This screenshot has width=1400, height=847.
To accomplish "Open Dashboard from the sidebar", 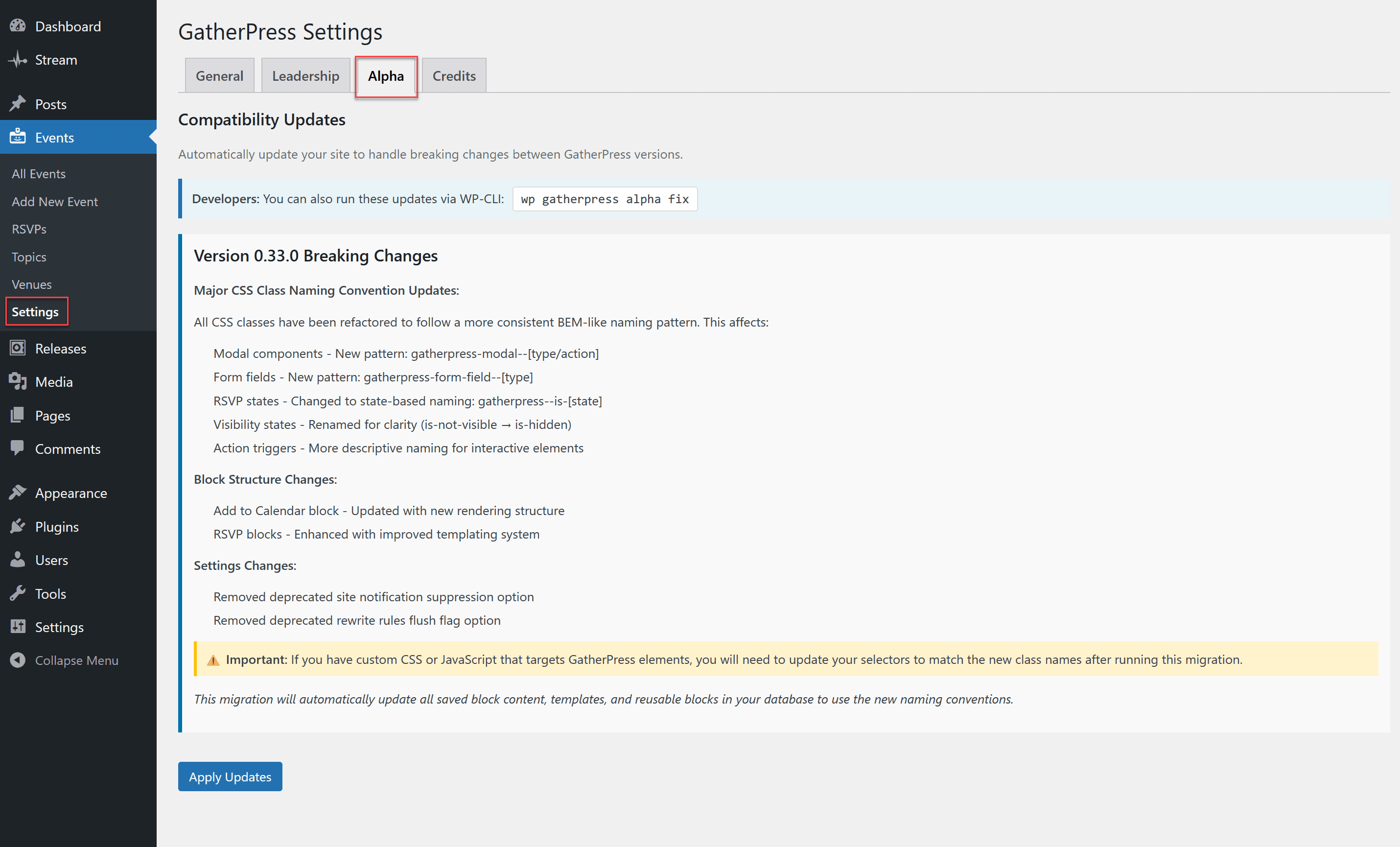I will (x=78, y=26).
